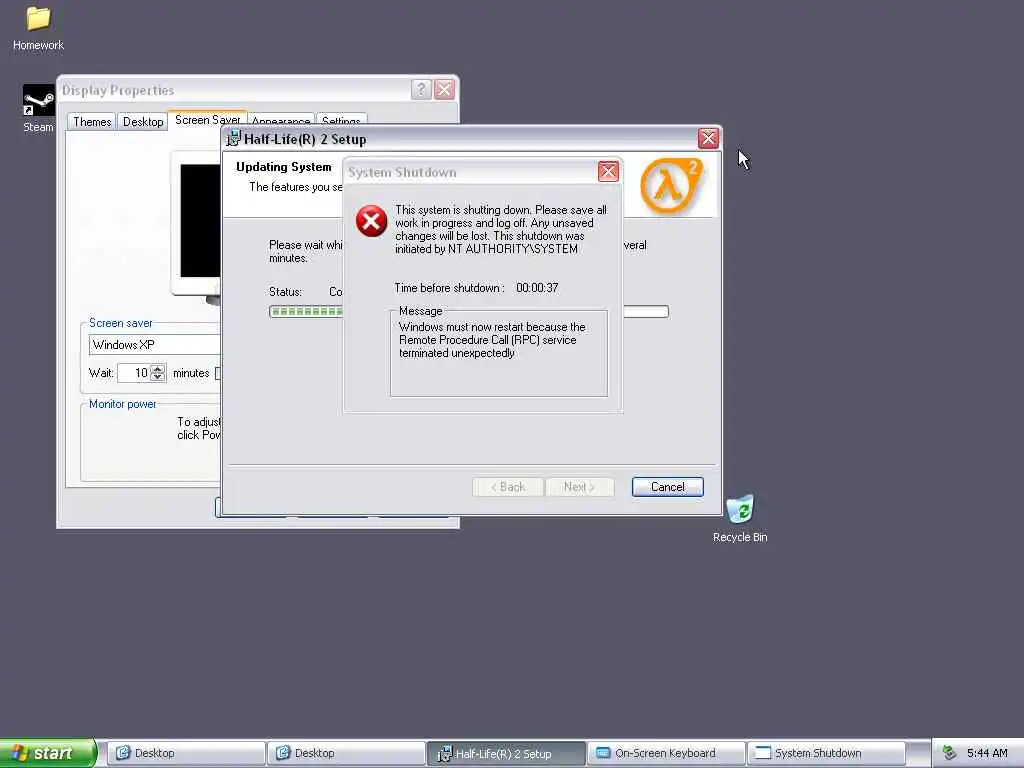
Task: Click 'initiated by NT AUTHORITY\SYSTEM' text
Action: click(x=487, y=249)
